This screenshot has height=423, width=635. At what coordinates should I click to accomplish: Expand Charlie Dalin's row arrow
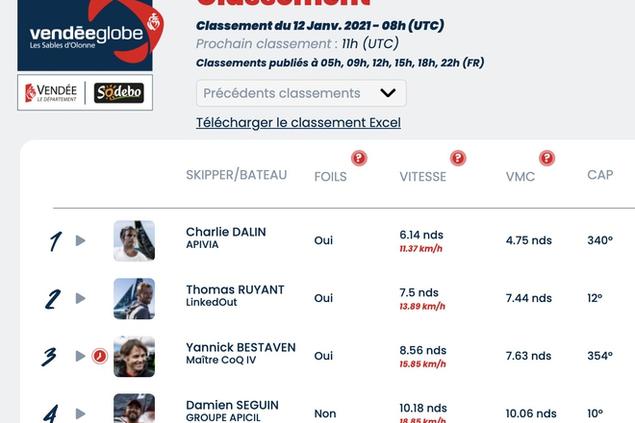80,241
